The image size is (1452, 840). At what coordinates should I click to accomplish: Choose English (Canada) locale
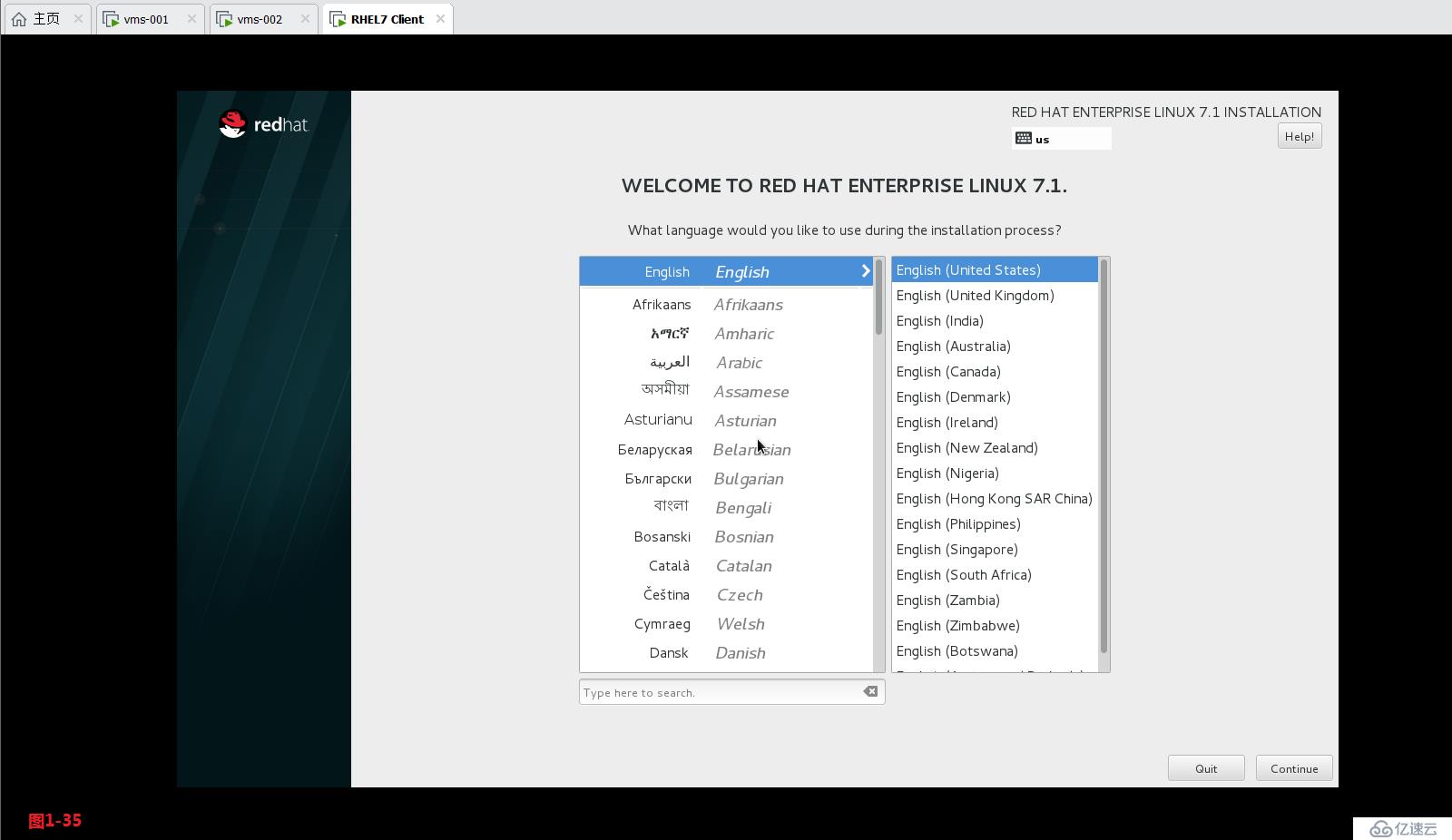(x=995, y=372)
